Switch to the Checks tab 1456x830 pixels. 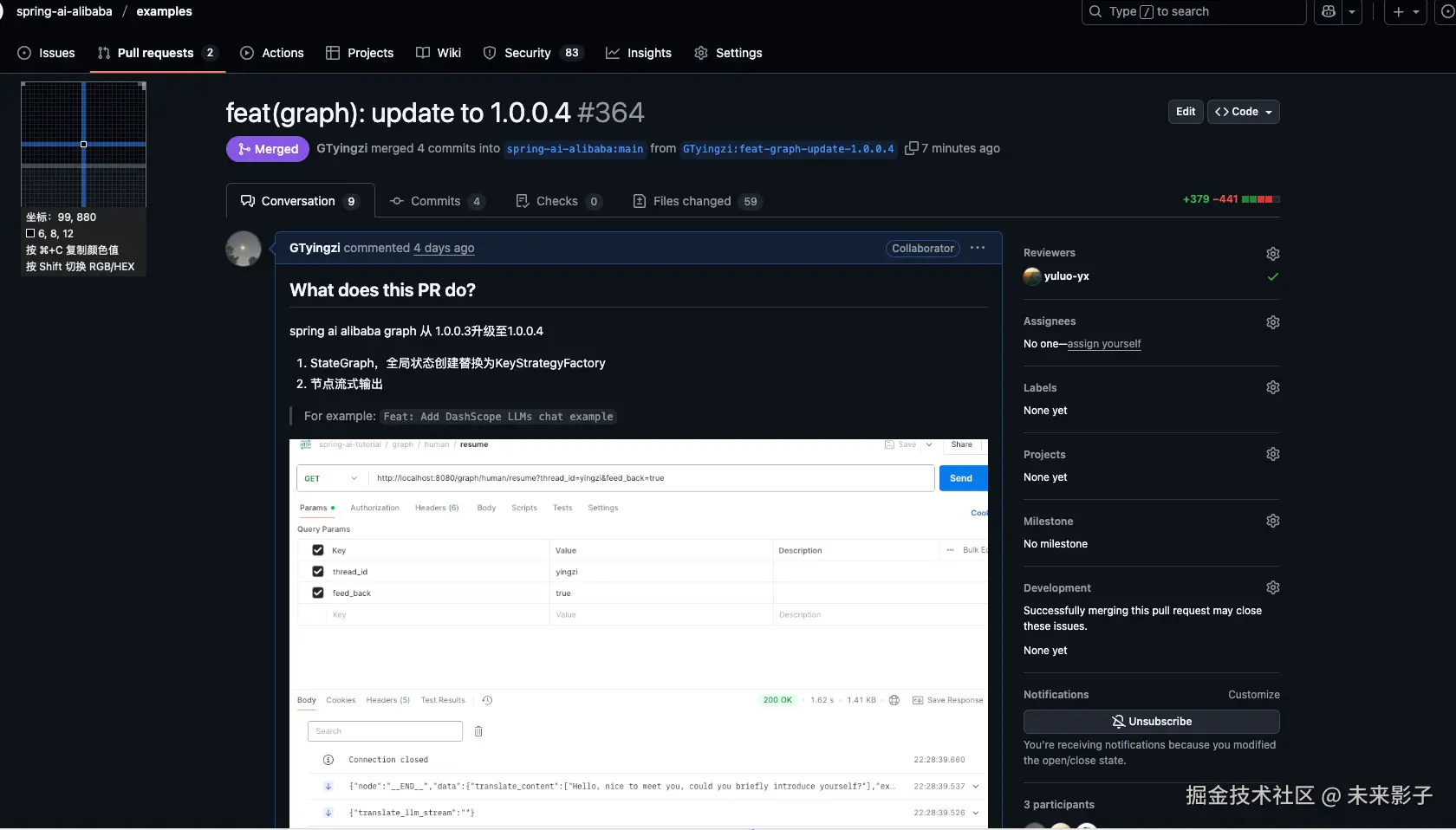pyautogui.click(x=558, y=201)
